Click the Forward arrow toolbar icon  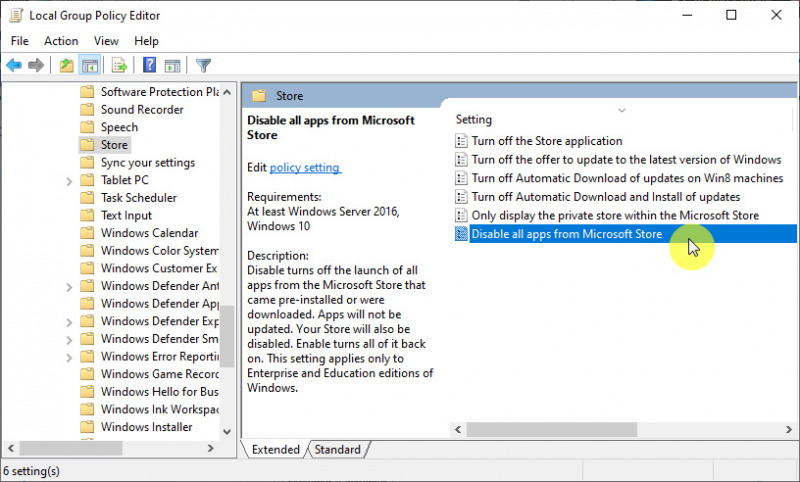(x=36, y=65)
